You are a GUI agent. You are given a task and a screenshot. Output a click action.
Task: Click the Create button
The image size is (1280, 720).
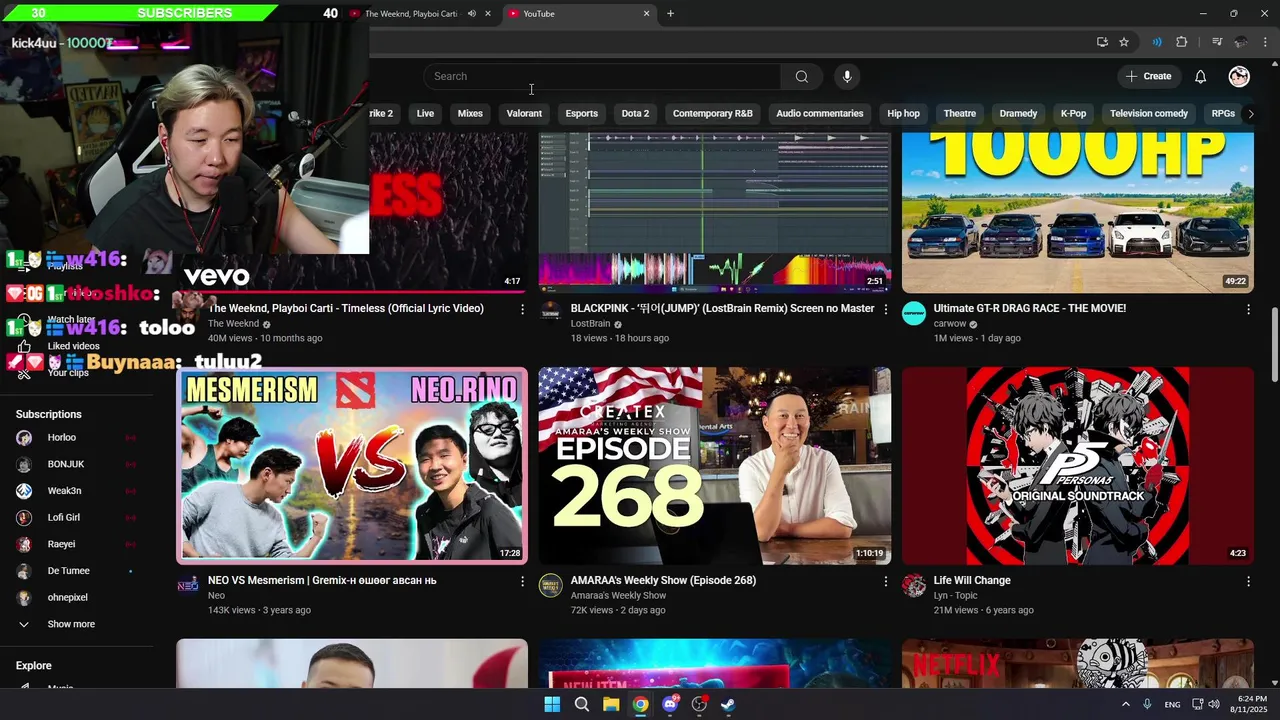coord(1148,77)
